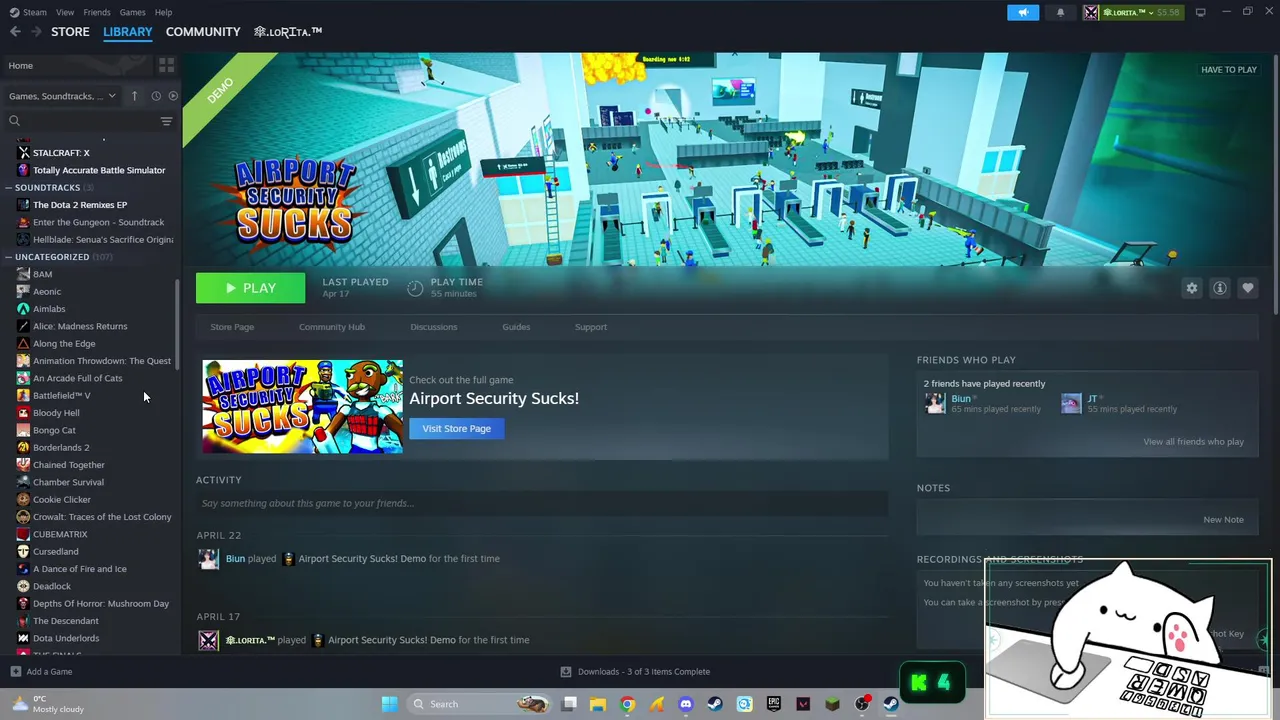Open the Community Hub link
Image resolution: width=1280 pixels, height=720 pixels.
pyautogui.click(x=332, y=327)
